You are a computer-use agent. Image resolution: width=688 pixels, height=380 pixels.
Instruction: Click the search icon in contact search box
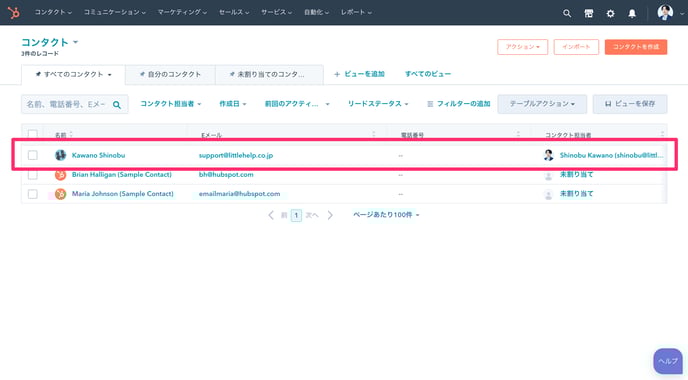[117, 104]
